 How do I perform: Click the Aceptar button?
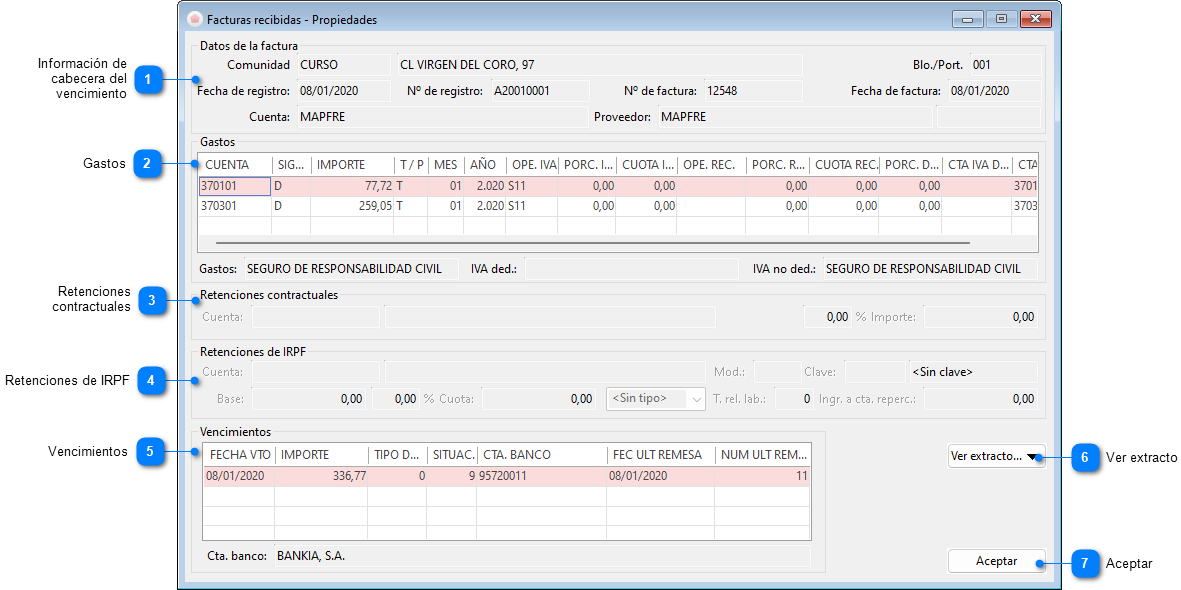[x=996, y=561]
